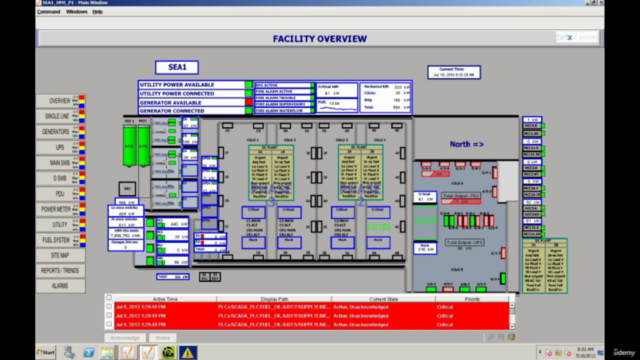Open the first orange checkmark taskbar app
640x360 pixels.
[128, 352]
